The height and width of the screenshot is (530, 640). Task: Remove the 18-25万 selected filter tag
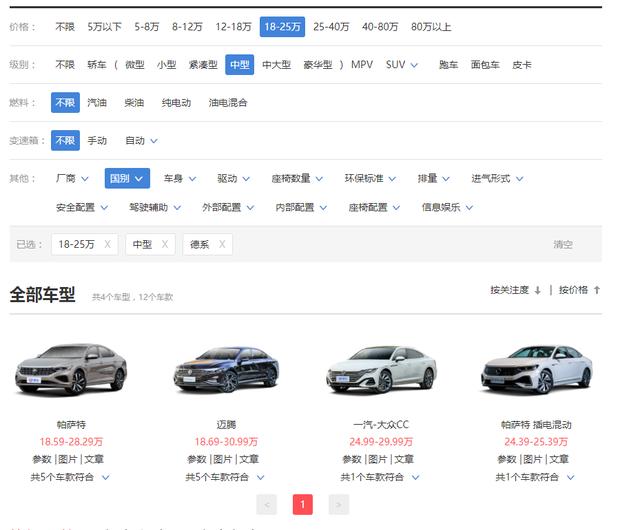pyautogui.click(x=107, y=244)
